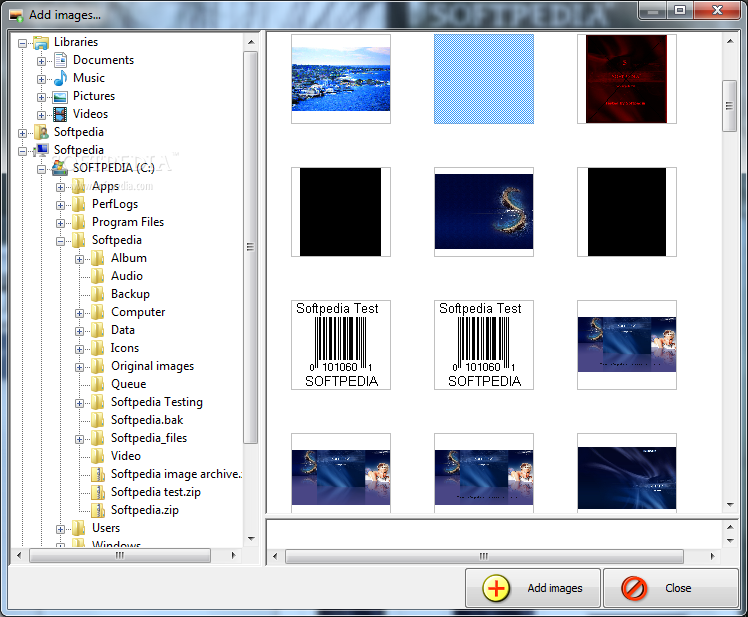Click the Music note library icon
This screenshot has width=748, height=617.
(61, 78)
